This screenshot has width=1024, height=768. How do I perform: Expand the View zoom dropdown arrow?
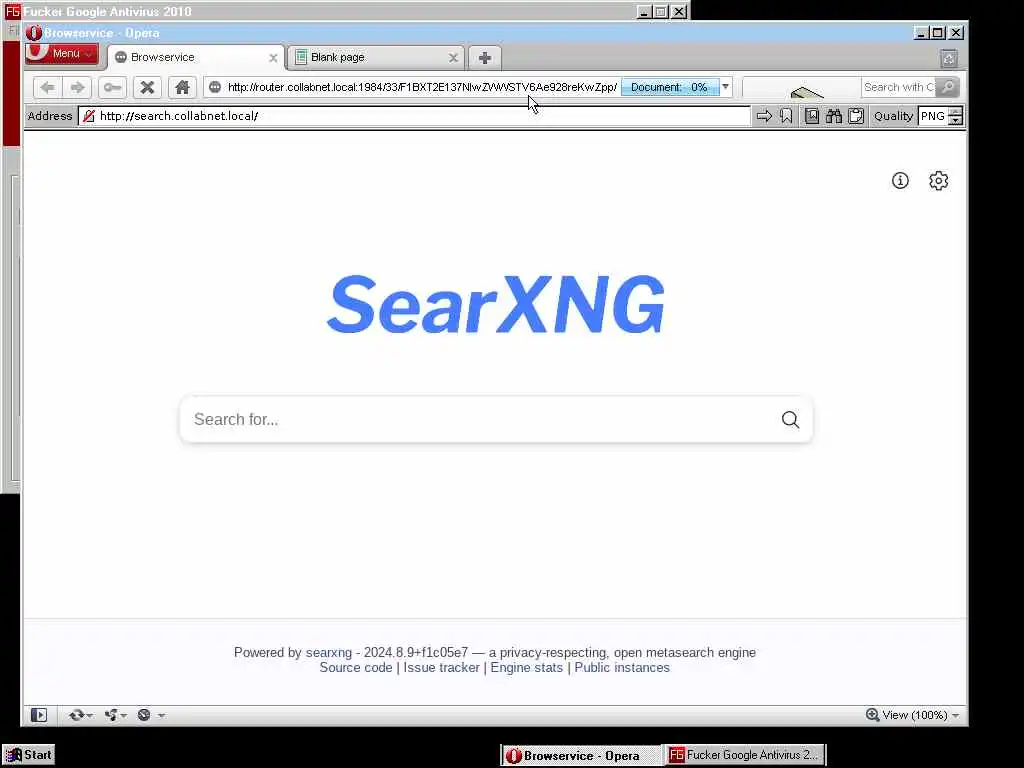pos(955,716)
